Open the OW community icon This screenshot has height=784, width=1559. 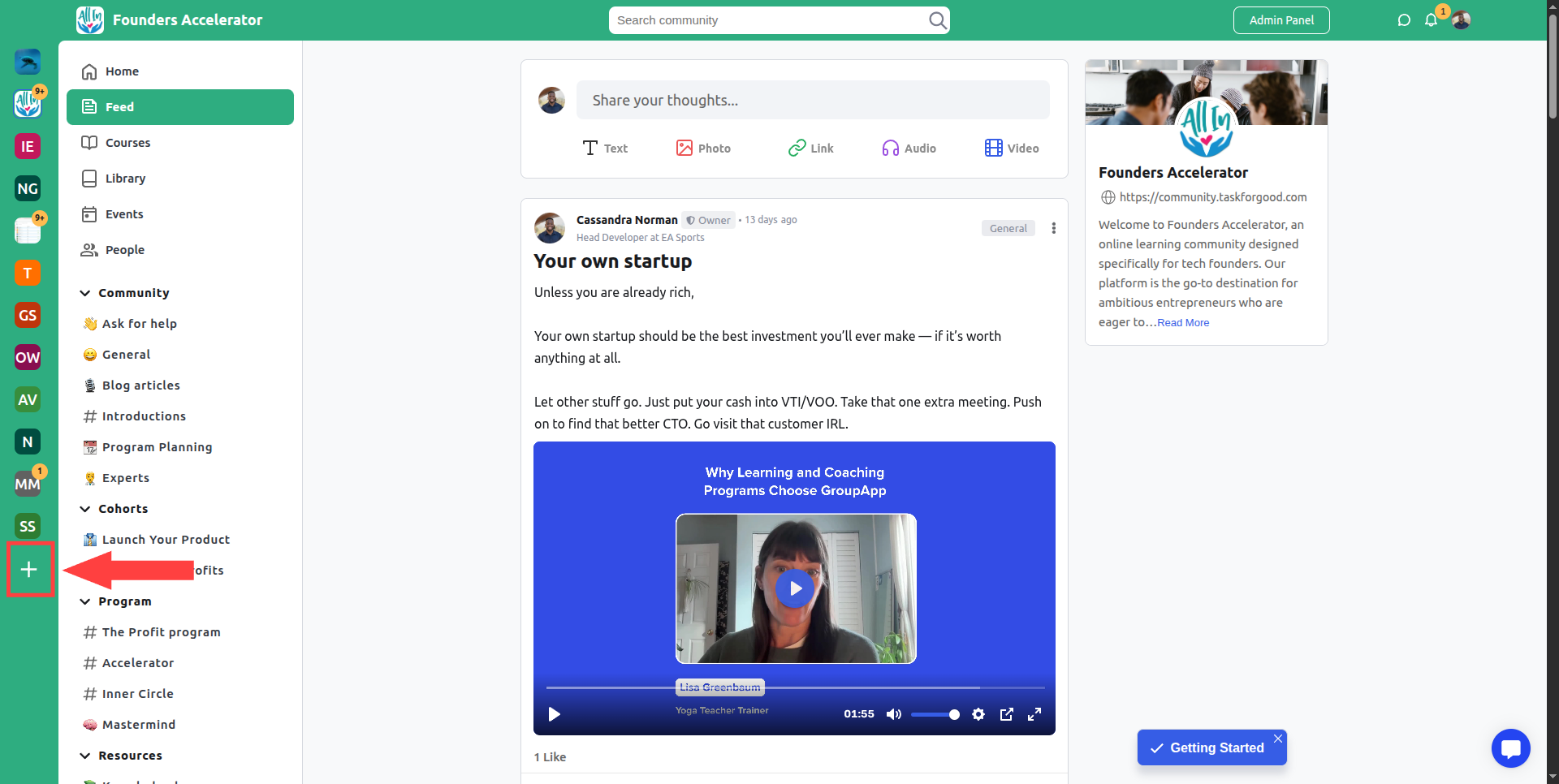tap(28, 357)
